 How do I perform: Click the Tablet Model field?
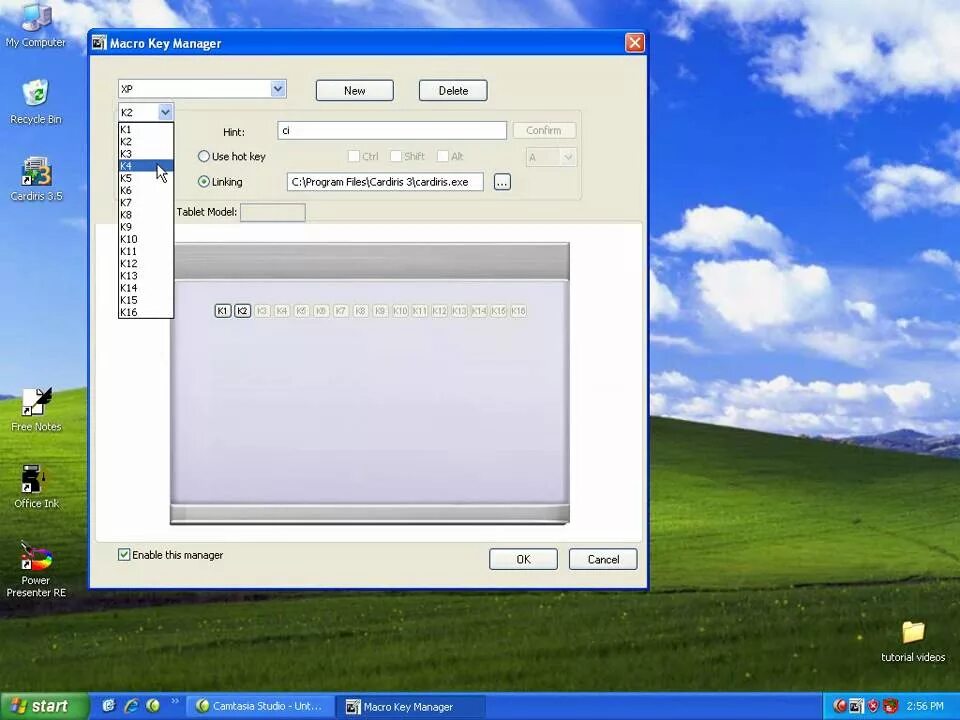(x=272, y=212)
